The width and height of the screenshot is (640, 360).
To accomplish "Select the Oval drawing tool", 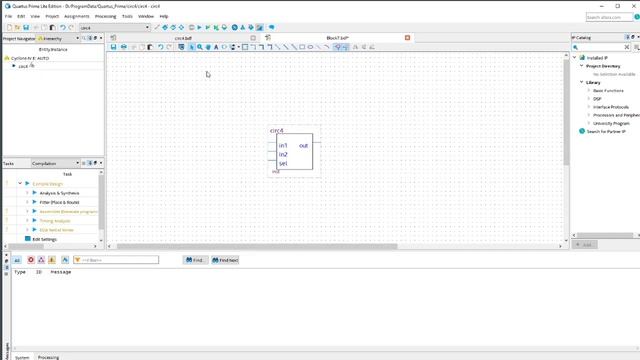I will tap(310, 47).
